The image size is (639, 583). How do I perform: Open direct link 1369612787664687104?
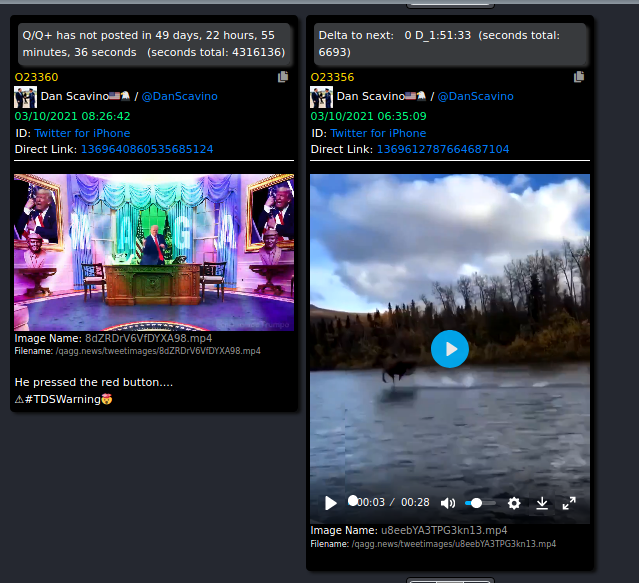443,149
